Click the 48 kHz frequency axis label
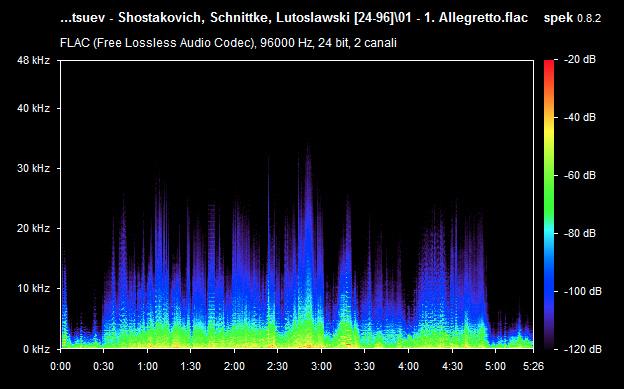 point(33,60)
